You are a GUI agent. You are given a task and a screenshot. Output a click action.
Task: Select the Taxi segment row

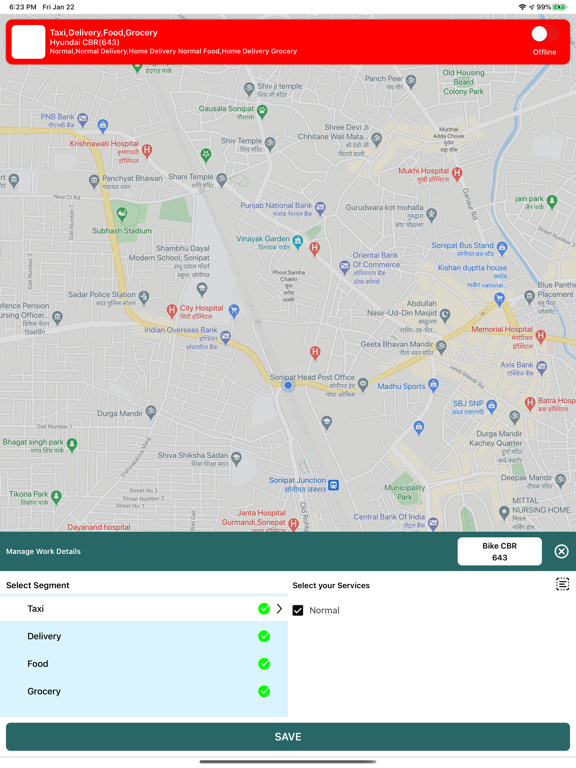pyautogui.click(x=144, y=608)
